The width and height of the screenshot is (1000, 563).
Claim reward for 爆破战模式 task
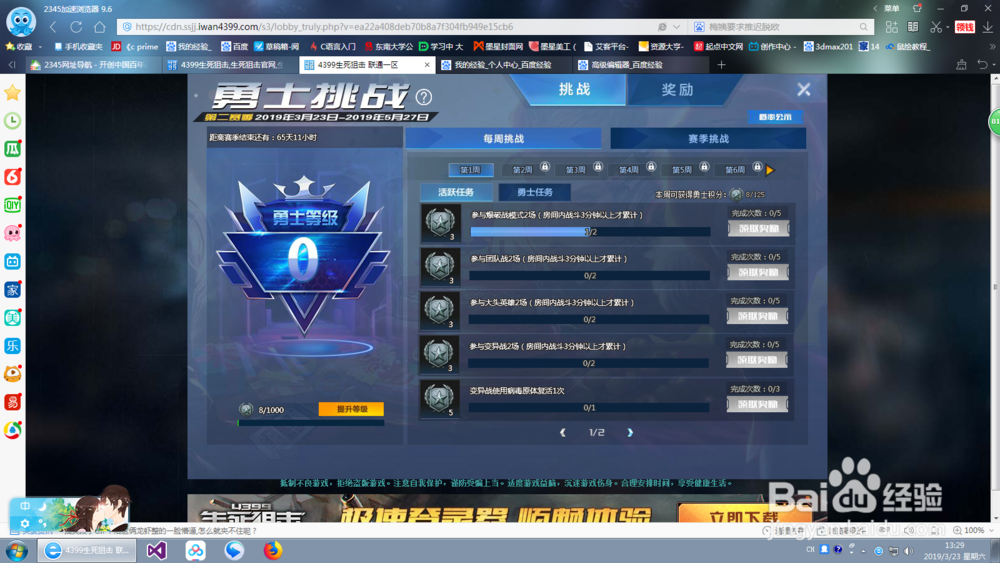coord(758,228)
